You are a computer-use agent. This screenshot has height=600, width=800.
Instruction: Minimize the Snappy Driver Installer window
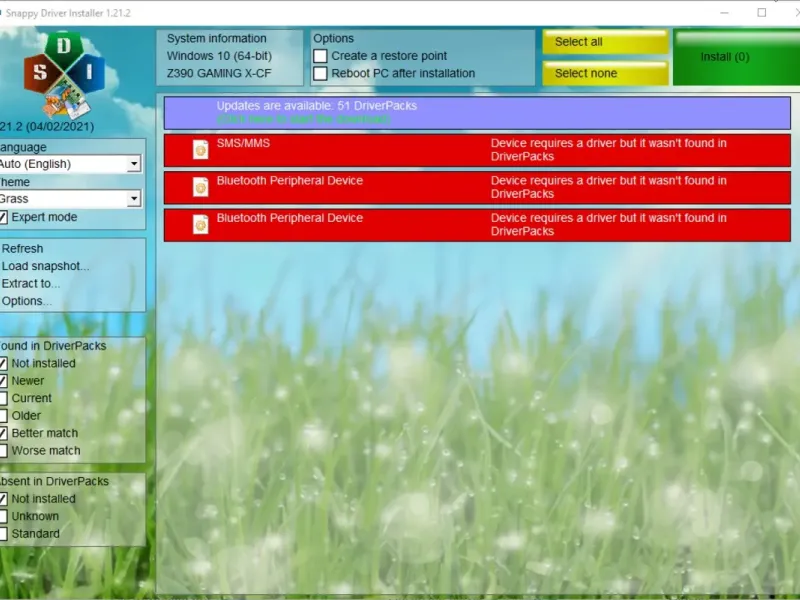(x=724, y=13)
